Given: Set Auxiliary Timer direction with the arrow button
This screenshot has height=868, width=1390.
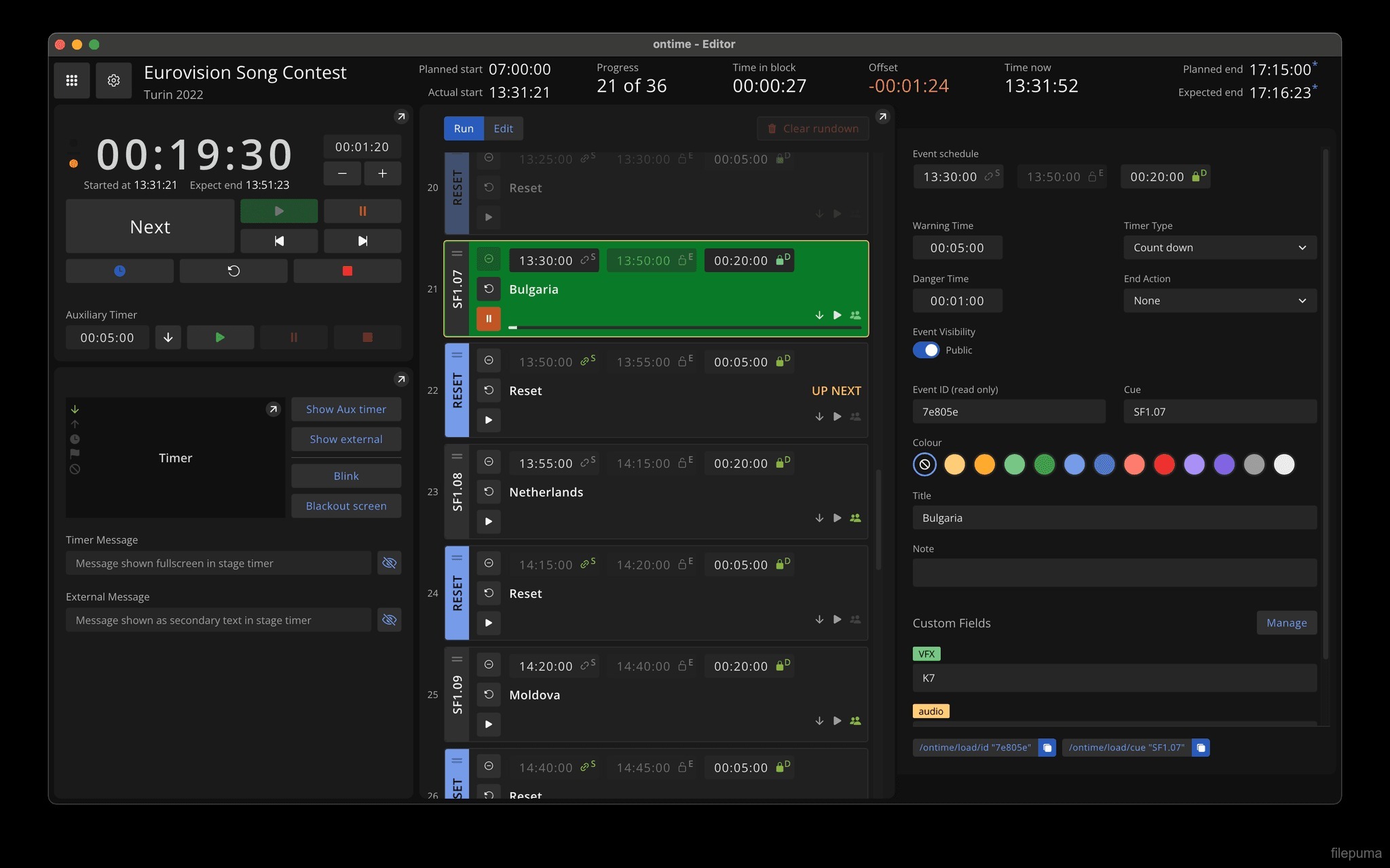Looking at the screenshot, I should point(168,337).
